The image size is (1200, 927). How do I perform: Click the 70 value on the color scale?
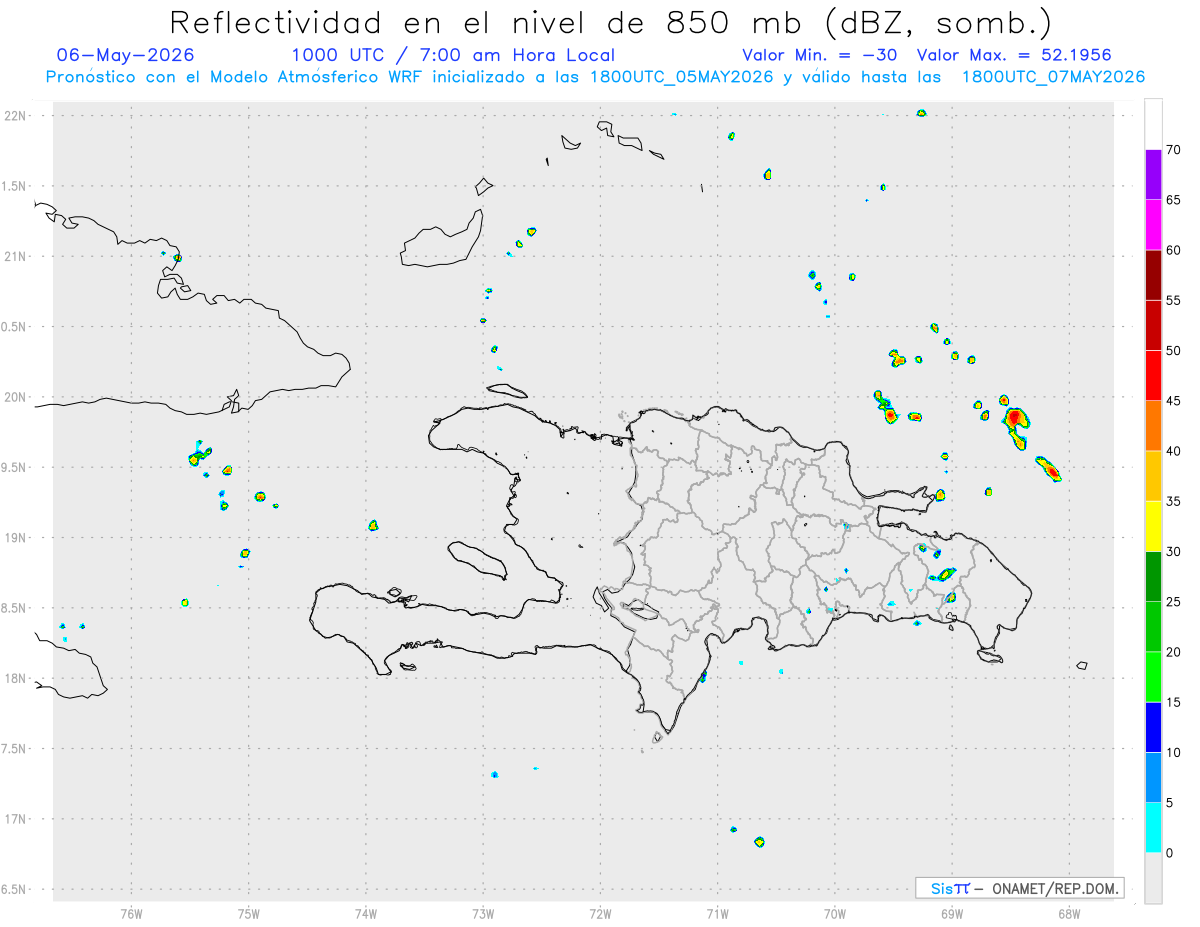tap(1174, 150)
